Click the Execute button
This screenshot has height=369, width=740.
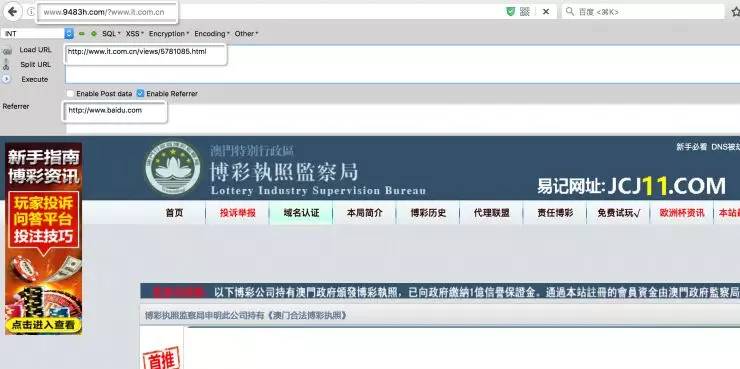coord(34,79)
